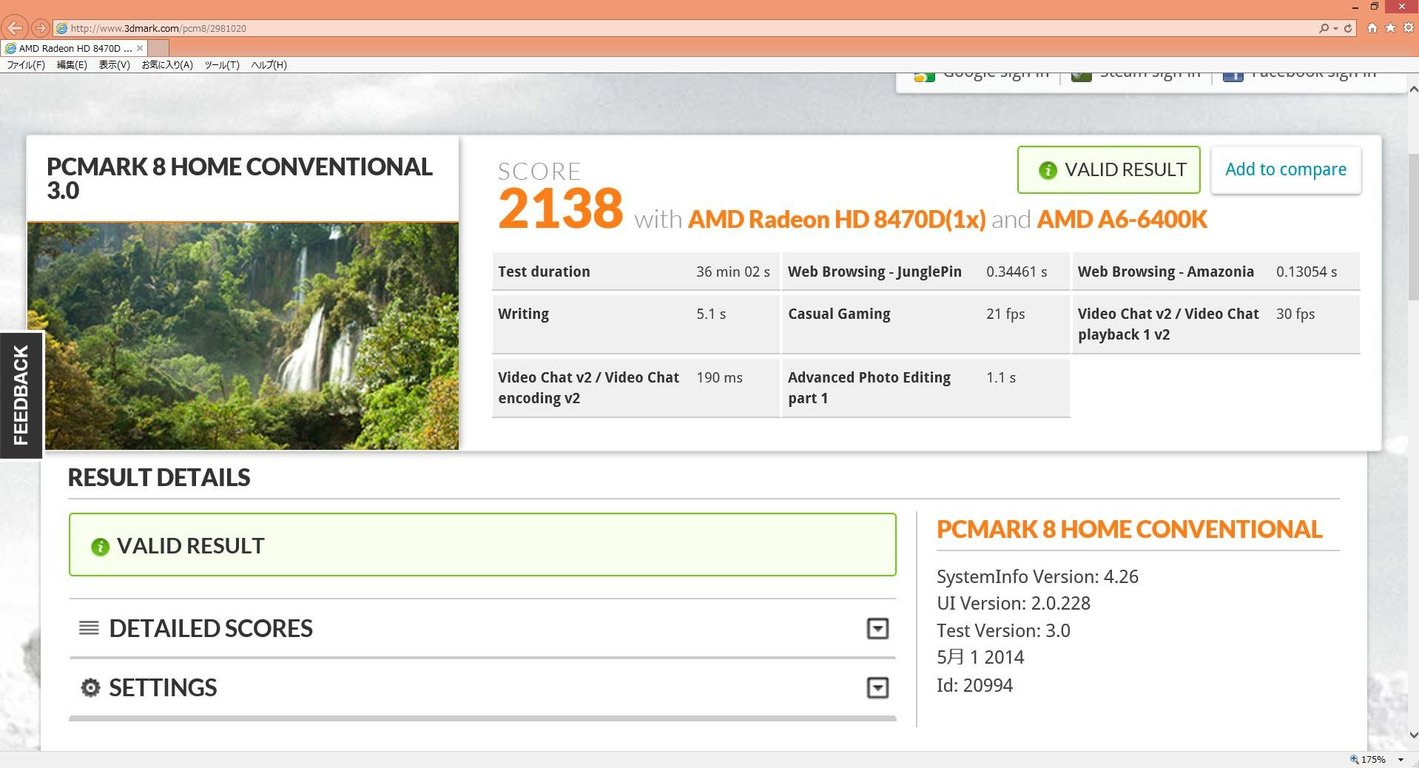Open the 編集(E) menu
Viewport: 1419px width, 768px height.
[x=72, y=65]
